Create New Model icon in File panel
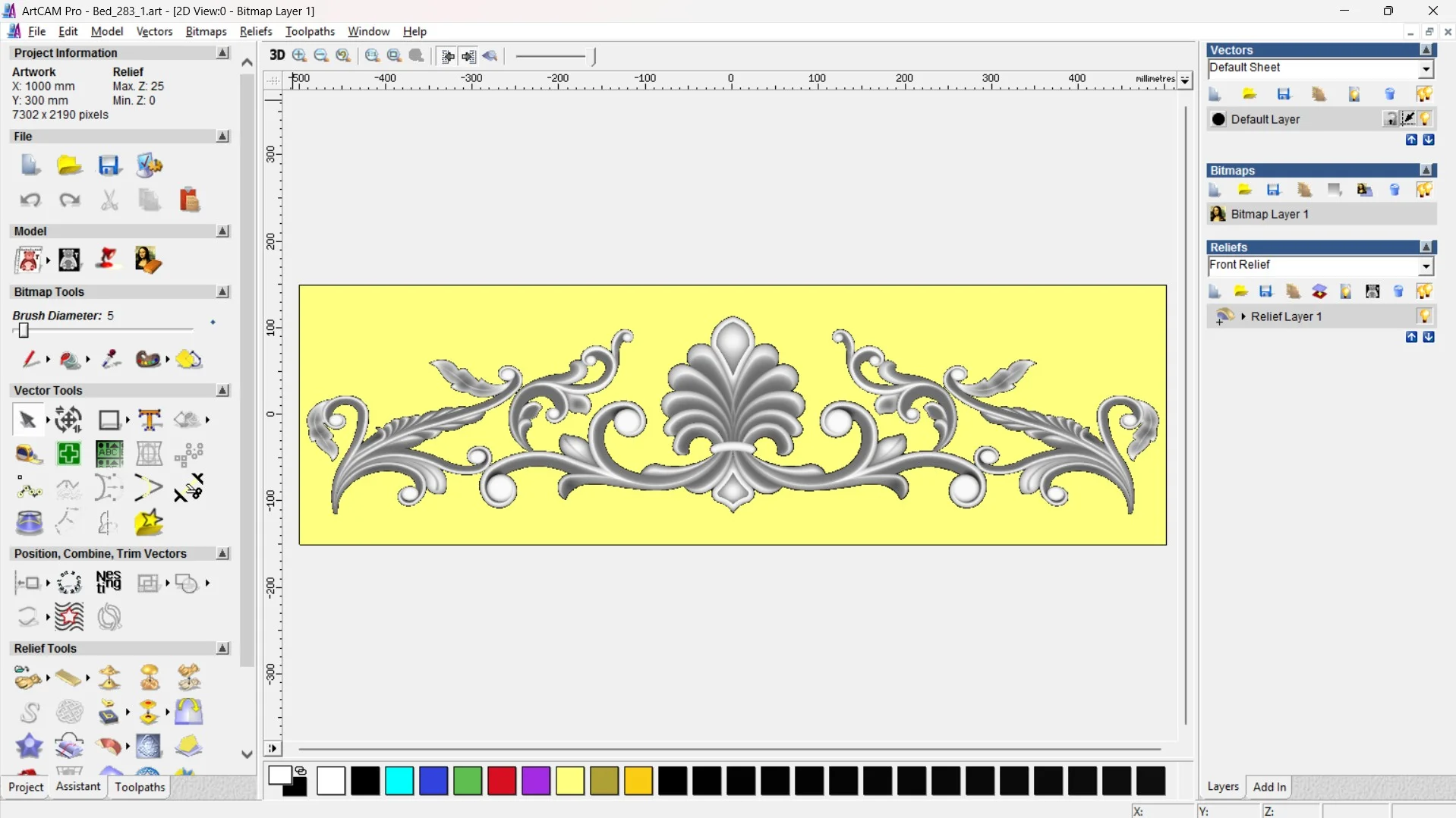The height and width of the screenshot is (818, 1456). point(30,165)
